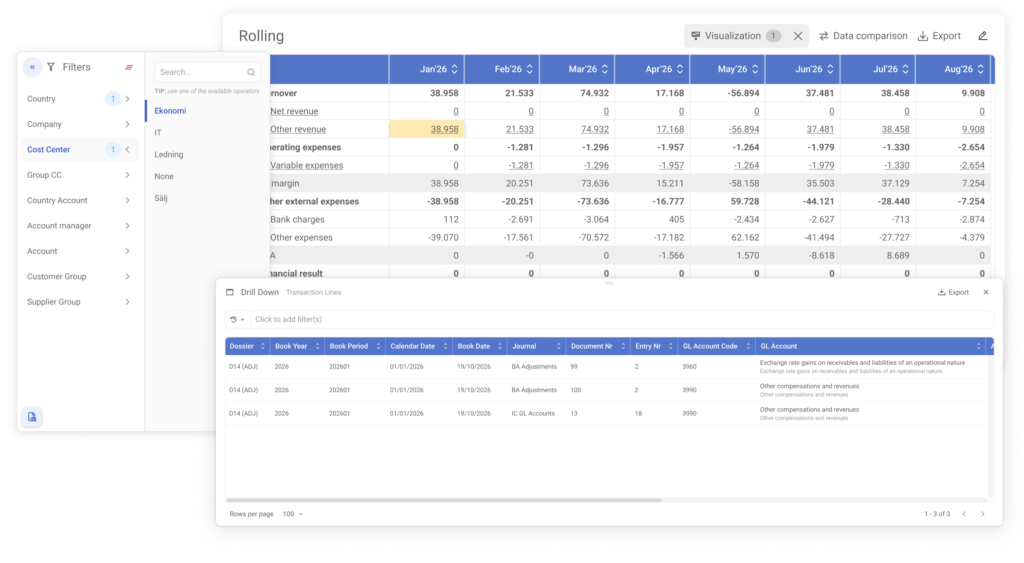The image size is (1024, 563).
Task: Export the Drill Down transaction lines
Action: coord(953,292)
